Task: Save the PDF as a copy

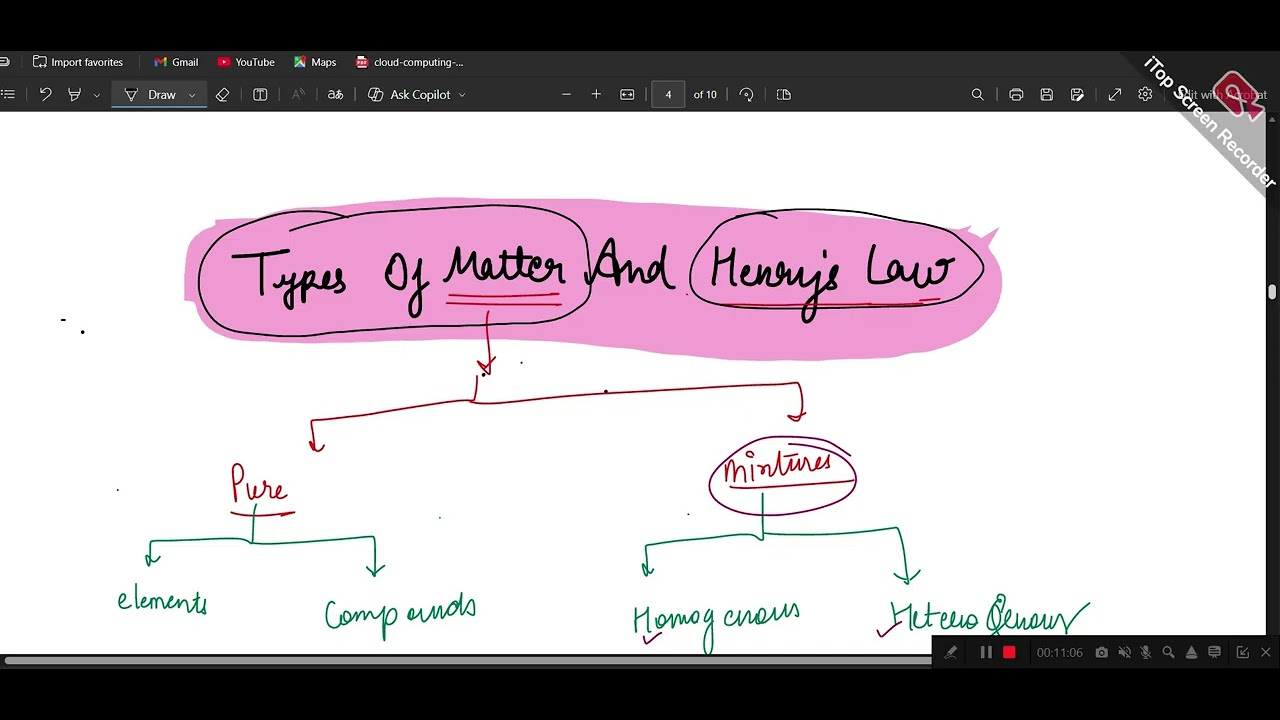Action: [x=1077, y=94]
